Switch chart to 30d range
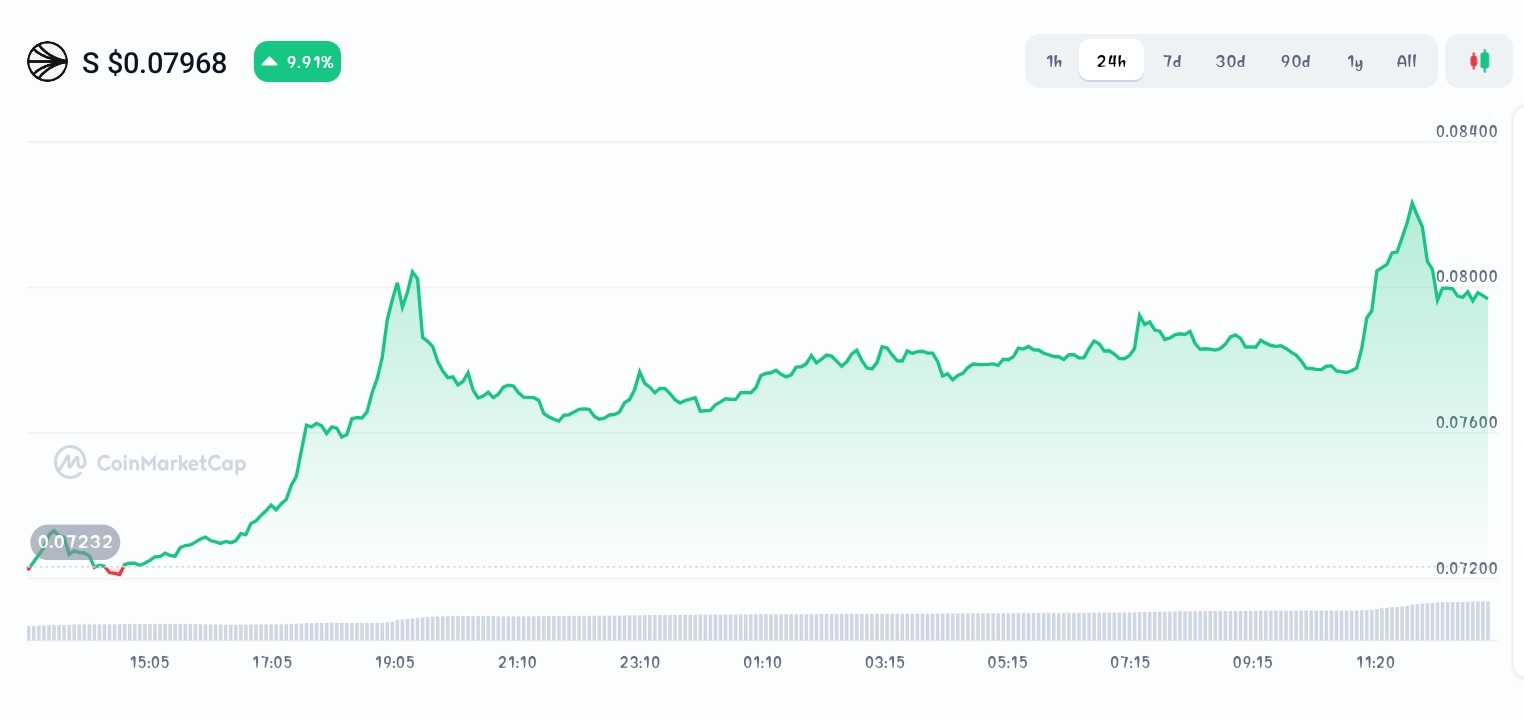1524x720 pixels. (x=1230, y=61)
